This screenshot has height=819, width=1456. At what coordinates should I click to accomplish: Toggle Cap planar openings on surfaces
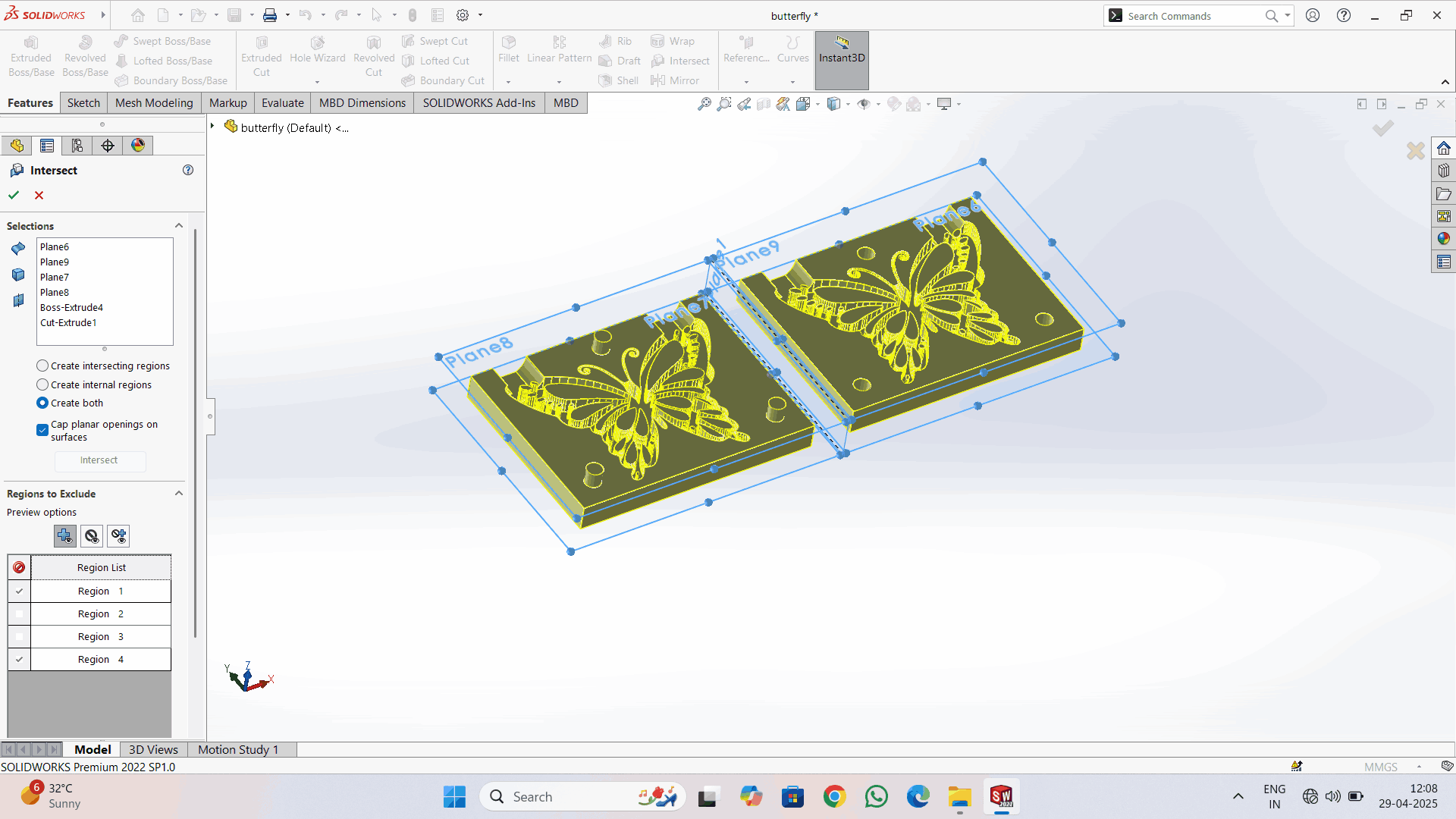pos(42,430)
